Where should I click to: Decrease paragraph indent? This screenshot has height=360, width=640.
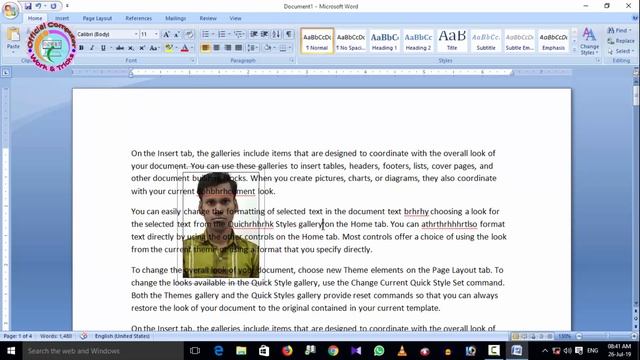(x=253, y=34)
